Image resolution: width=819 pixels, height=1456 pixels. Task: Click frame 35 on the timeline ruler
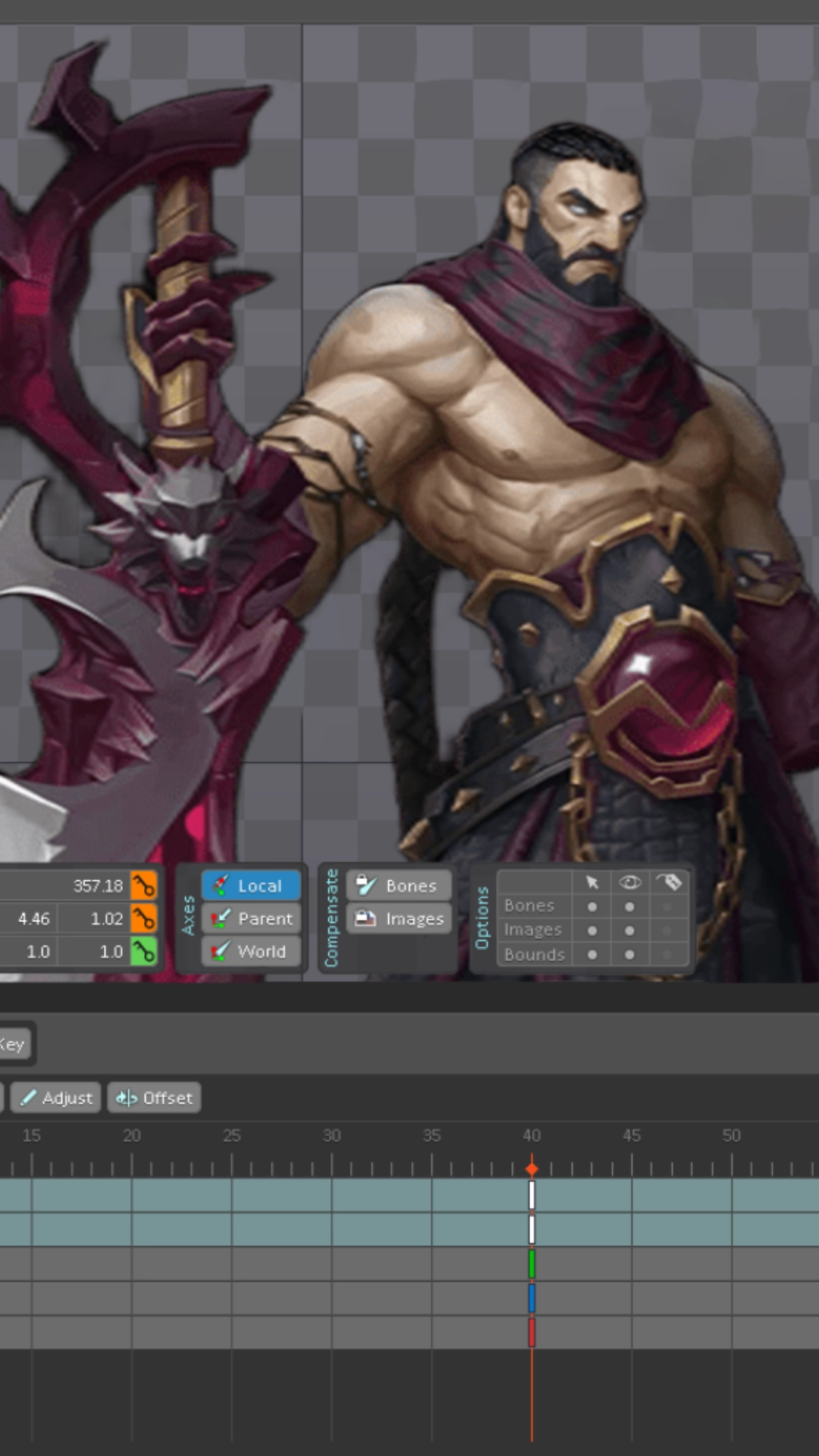432,1136
